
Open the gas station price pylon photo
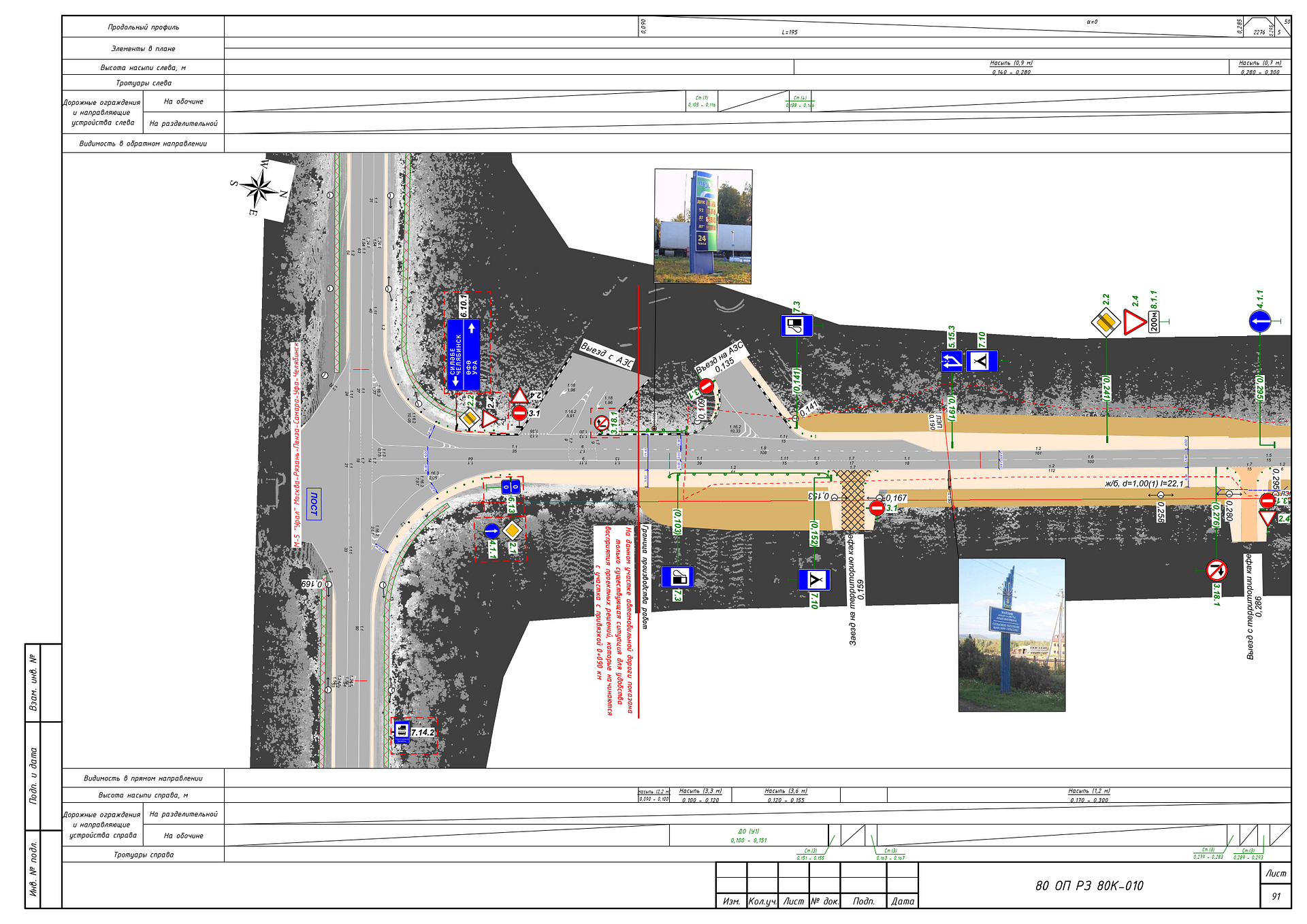tap(703, 226)
